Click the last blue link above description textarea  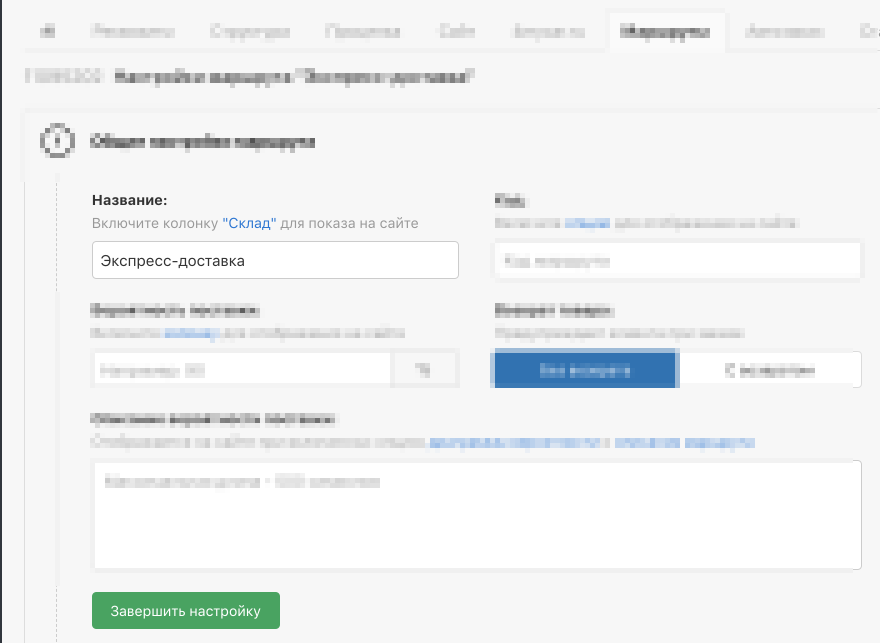(x=684, y=442)
